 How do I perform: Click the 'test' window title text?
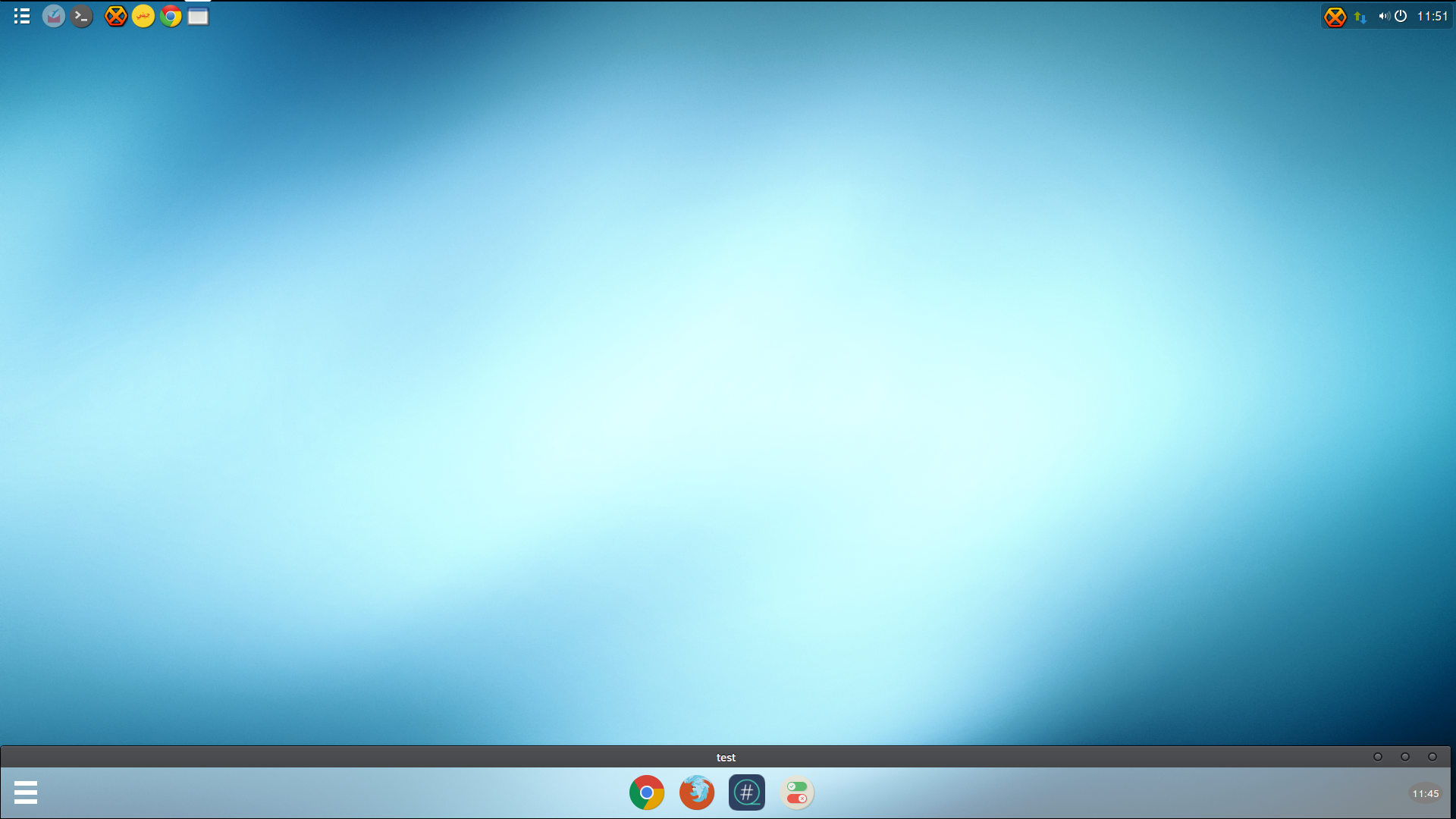tap(726, 758)
